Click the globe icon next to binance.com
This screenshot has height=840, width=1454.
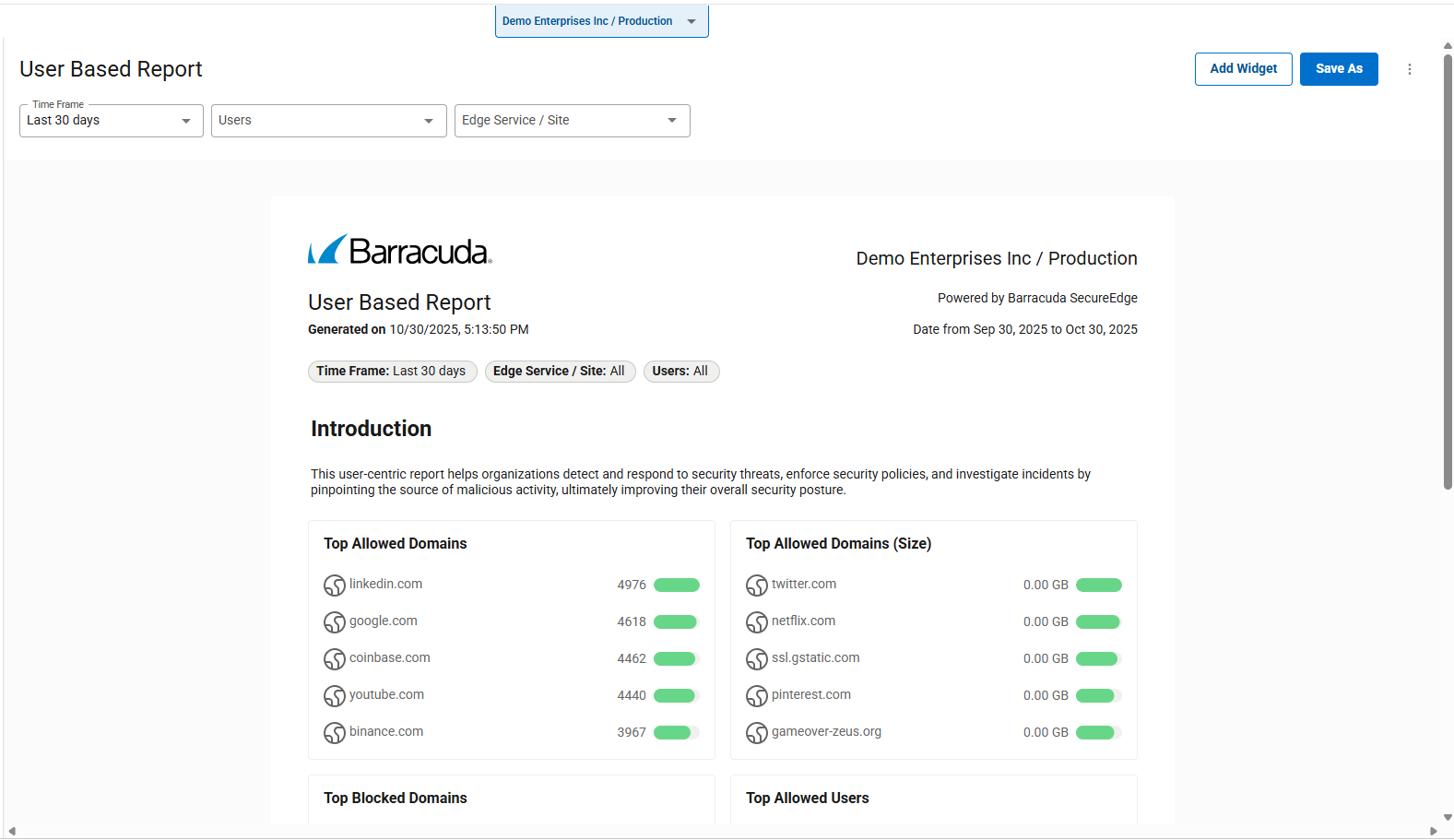(334, 733)
